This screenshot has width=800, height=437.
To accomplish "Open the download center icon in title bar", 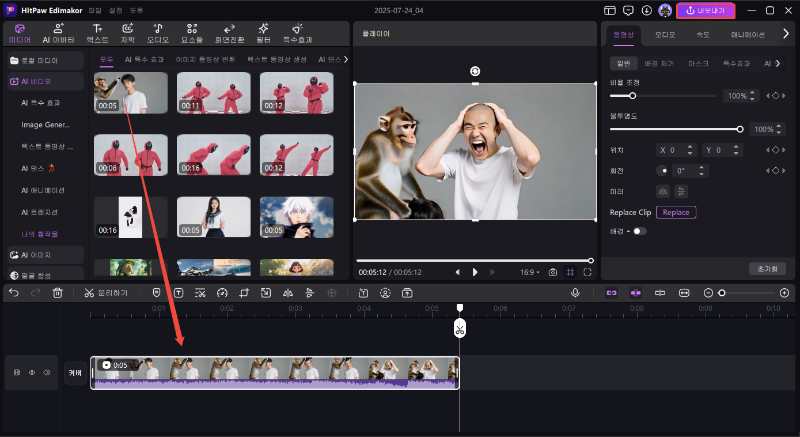I will [646, 11].
